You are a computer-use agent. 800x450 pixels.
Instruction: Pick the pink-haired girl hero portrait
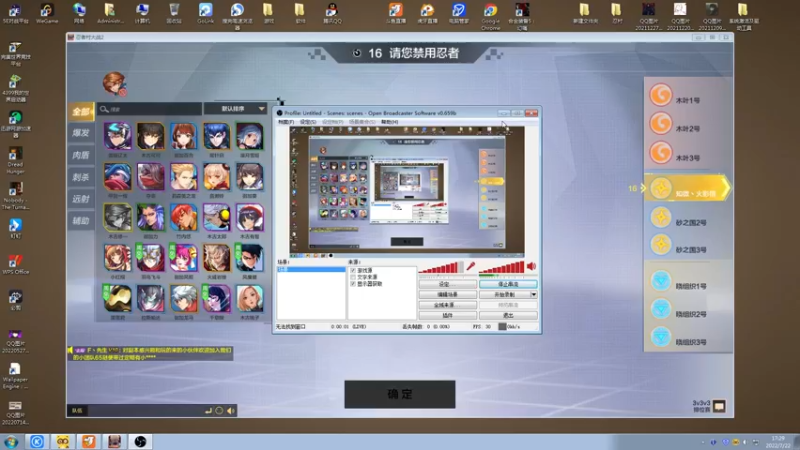click(x=184, y=258)
